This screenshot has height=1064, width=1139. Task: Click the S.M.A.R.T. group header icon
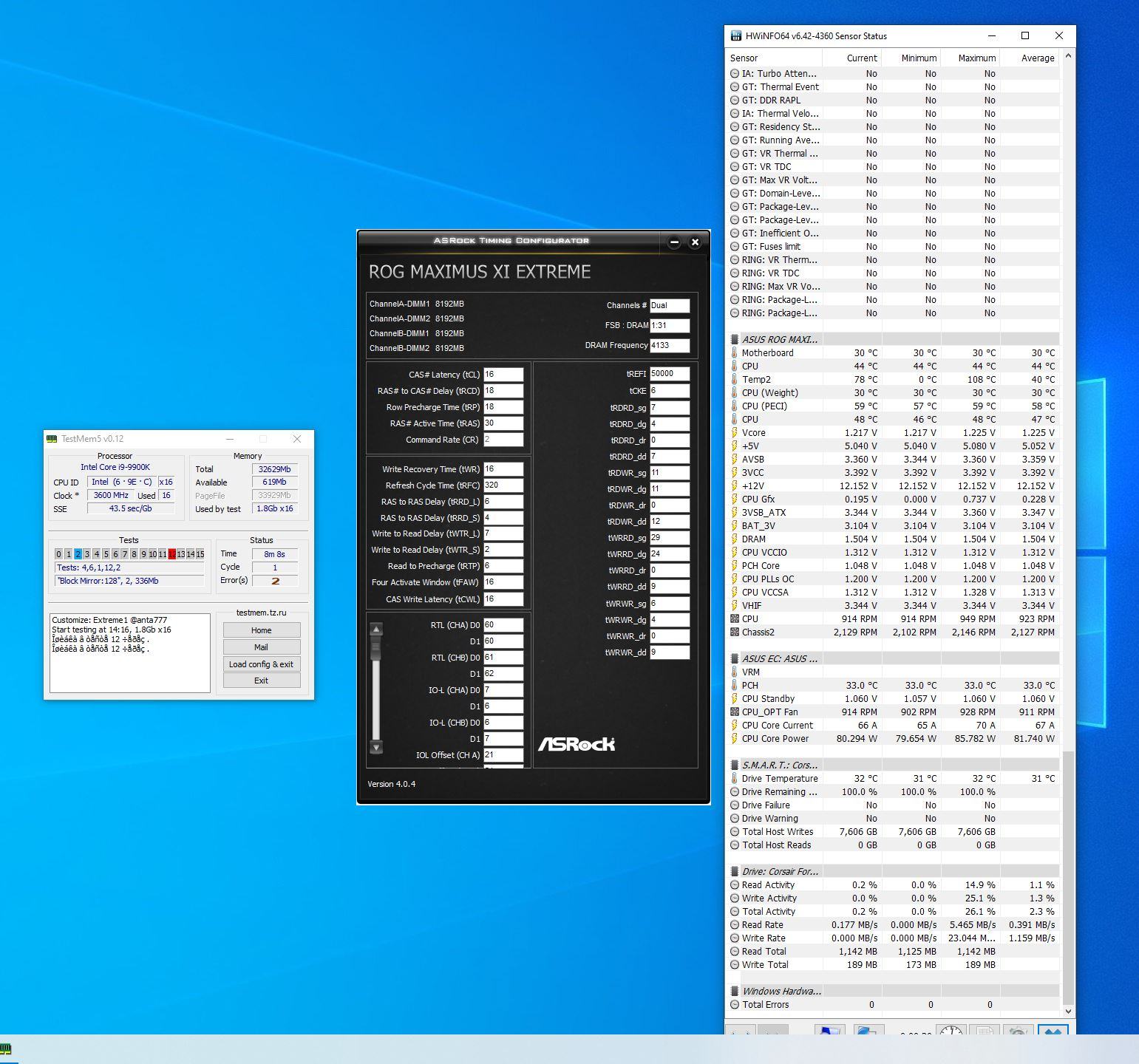735,765
